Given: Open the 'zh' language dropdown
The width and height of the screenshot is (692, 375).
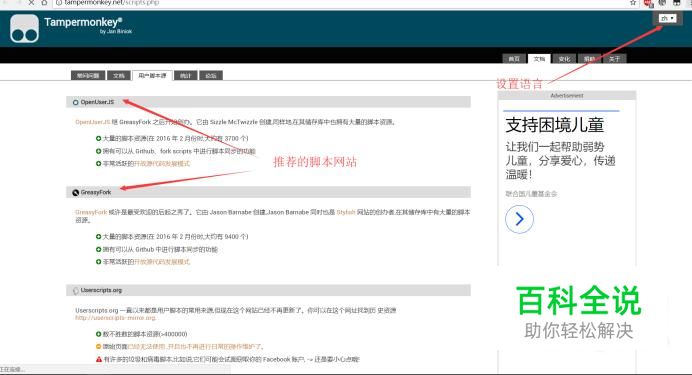Looking at the screenshot, I should click(667, 19).
